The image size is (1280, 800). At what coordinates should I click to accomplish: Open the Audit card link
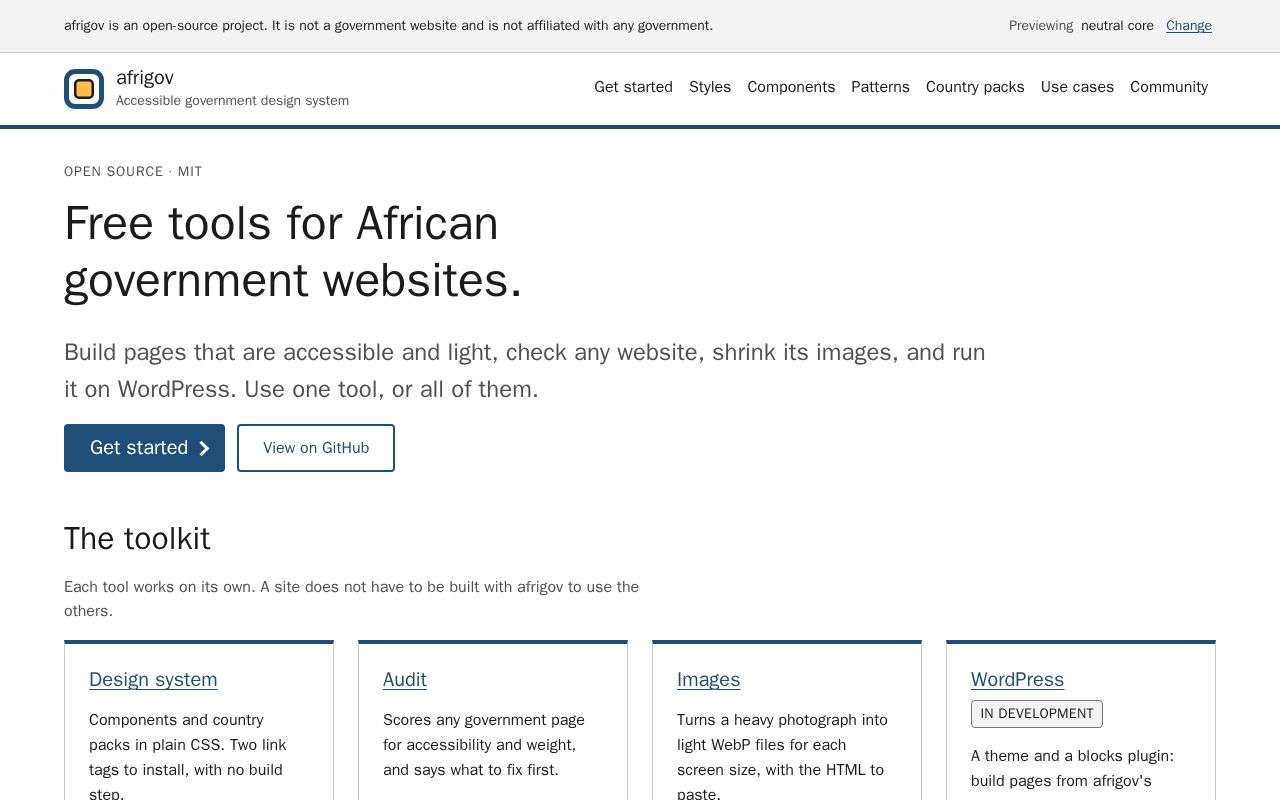click(x=405, y=679)
